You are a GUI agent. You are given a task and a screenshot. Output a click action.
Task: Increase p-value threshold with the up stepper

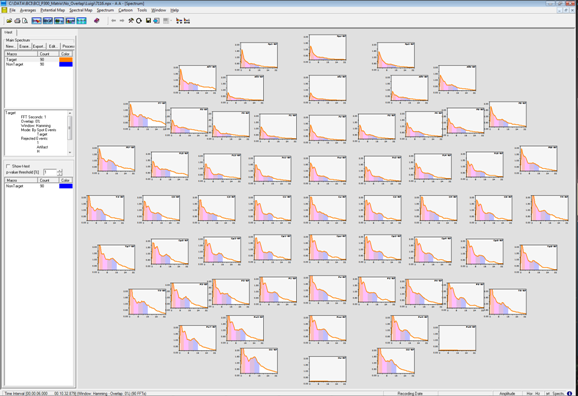tap(60, 170)
